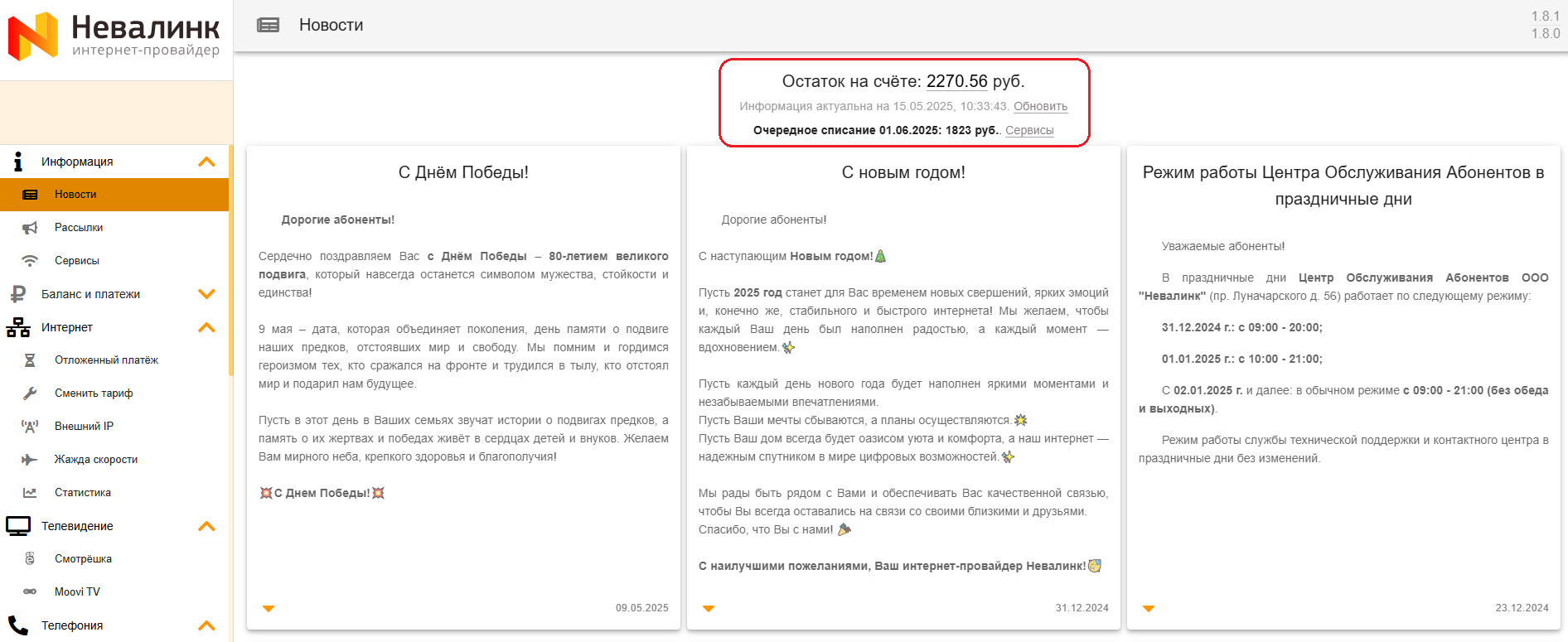Click the hourglass icon for Отложенный платёж
The image size is (1568, 642).
pos(30,360)
